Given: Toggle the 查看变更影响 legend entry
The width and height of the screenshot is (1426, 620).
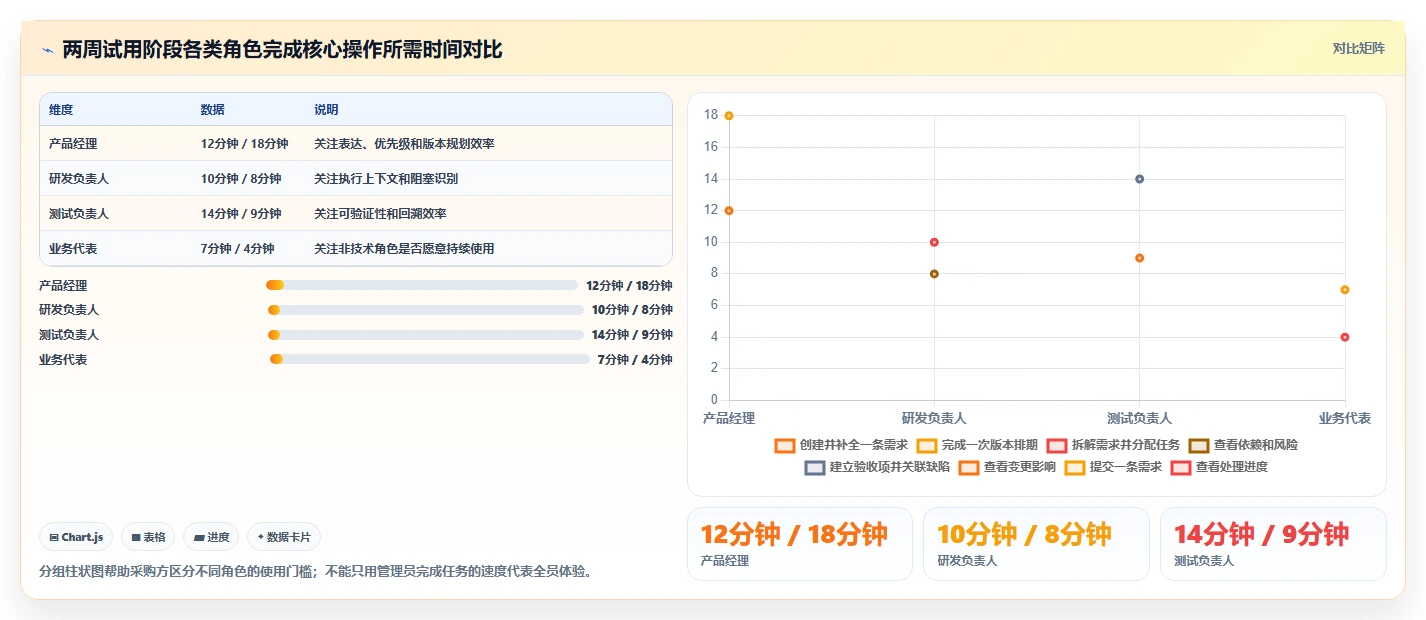Looking at the screenshot, I should (1007, 467).
